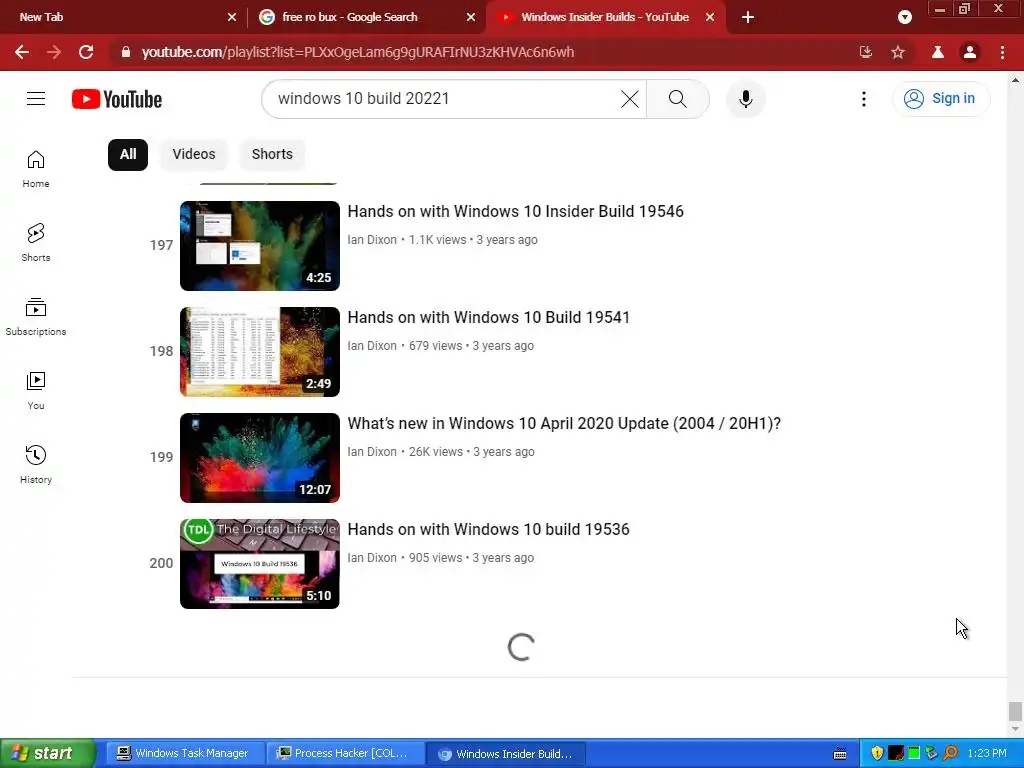The image size is (1024, 768).
Task: Click the scrollbar down arrow
Action: [x=1015, y=728]
